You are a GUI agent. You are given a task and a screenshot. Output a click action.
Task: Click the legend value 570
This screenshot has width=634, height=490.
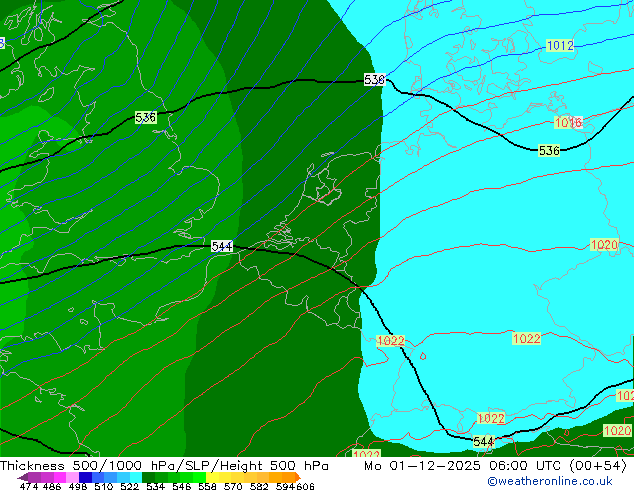tap(233, 486)
